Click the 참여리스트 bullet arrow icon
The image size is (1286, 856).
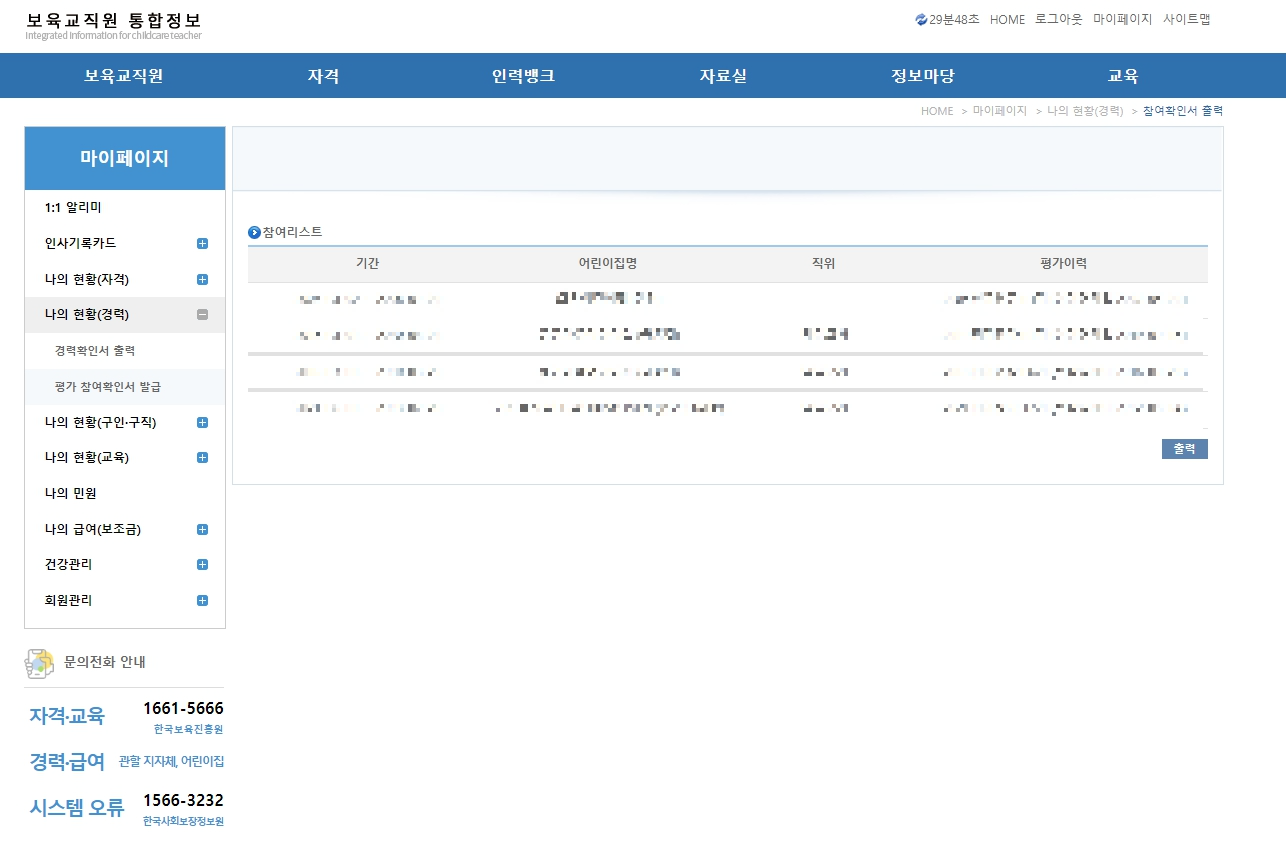254,232
